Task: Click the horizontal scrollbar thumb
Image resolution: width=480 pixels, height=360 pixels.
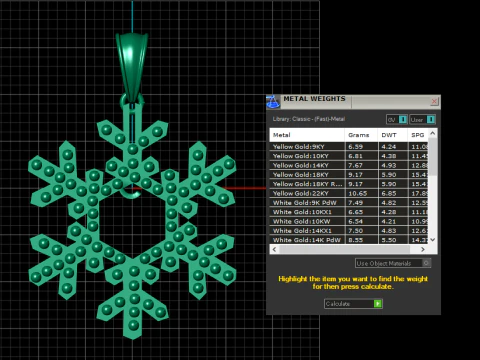Action: pyautogui.click(x=344, y=249)
